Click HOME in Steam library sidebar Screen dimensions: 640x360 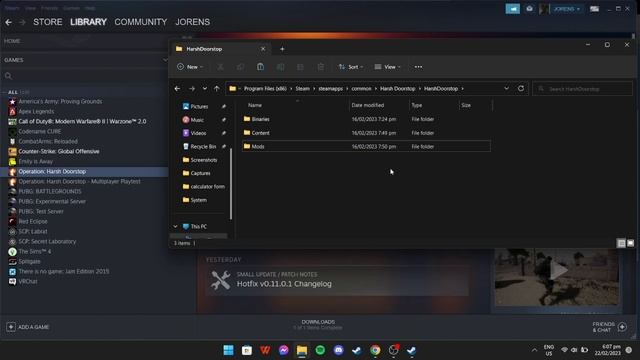click(12, 41)
